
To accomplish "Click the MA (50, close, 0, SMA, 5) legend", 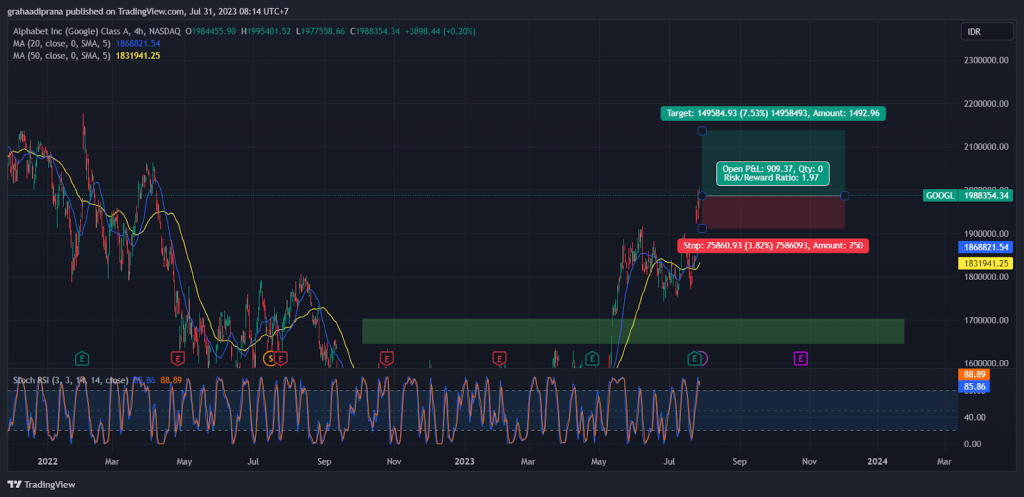I will [61, 56].
